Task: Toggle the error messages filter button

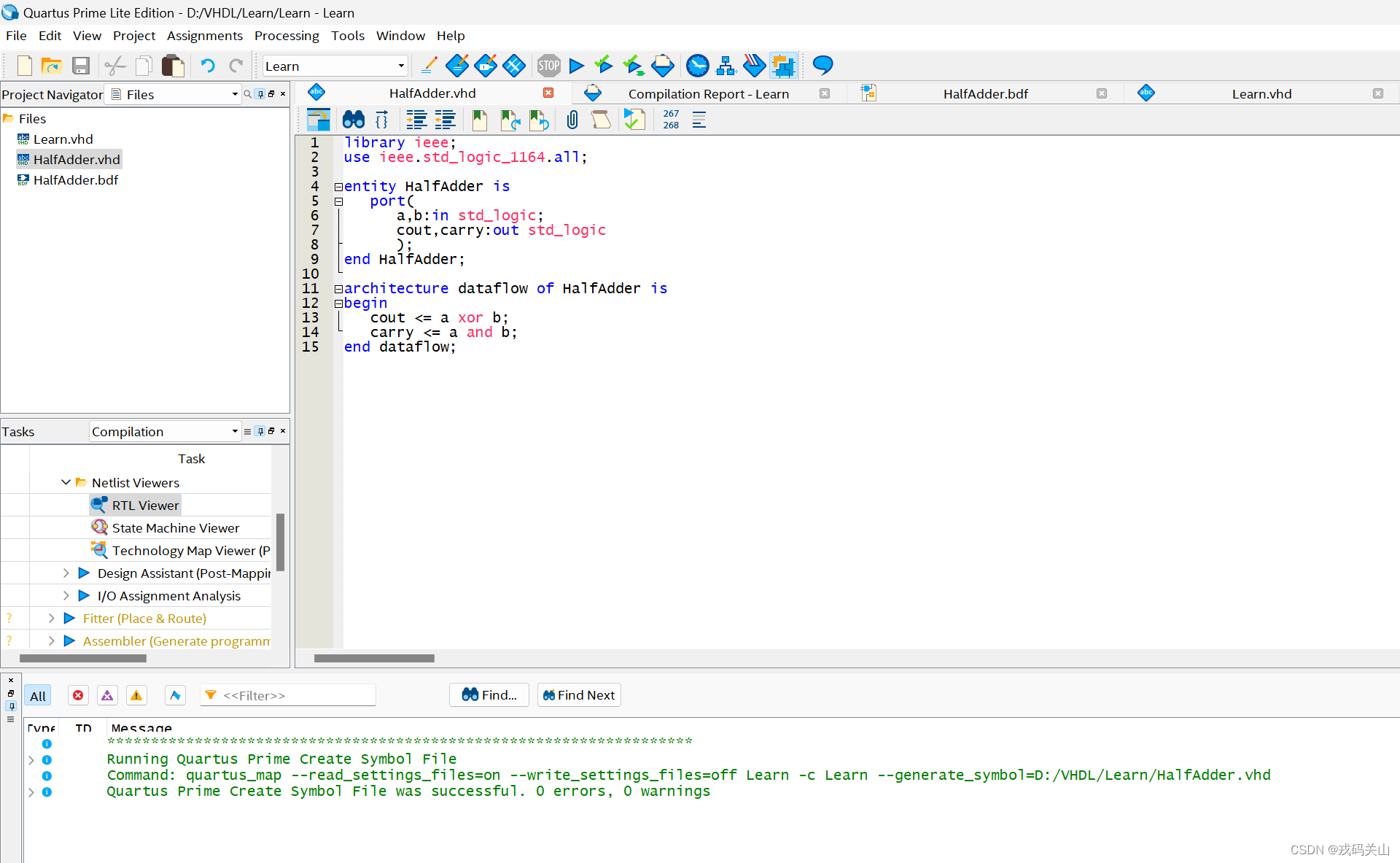Action: point(78,695)
